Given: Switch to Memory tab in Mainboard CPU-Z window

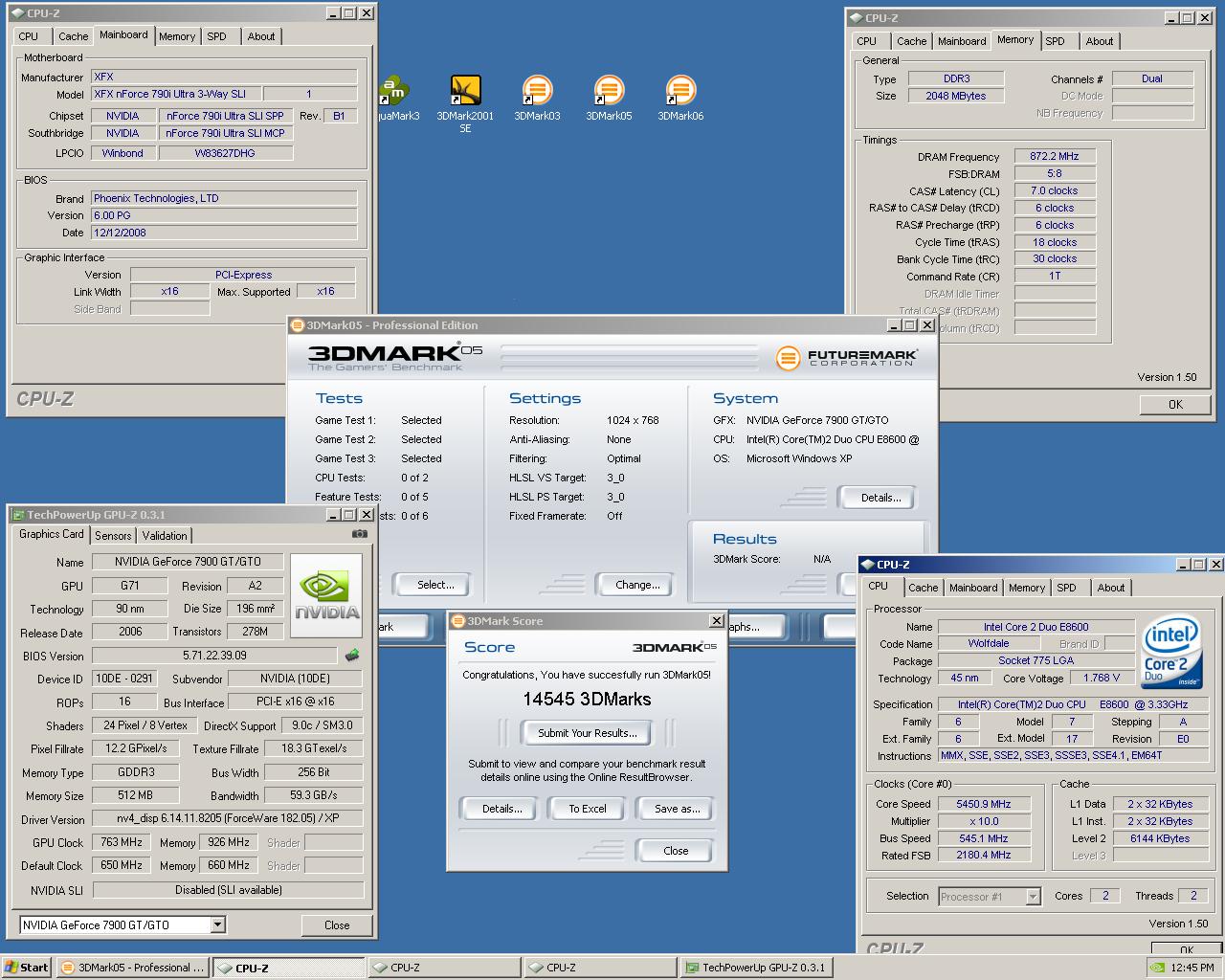Looking at the screenshot, I should (x=177, y=36).
